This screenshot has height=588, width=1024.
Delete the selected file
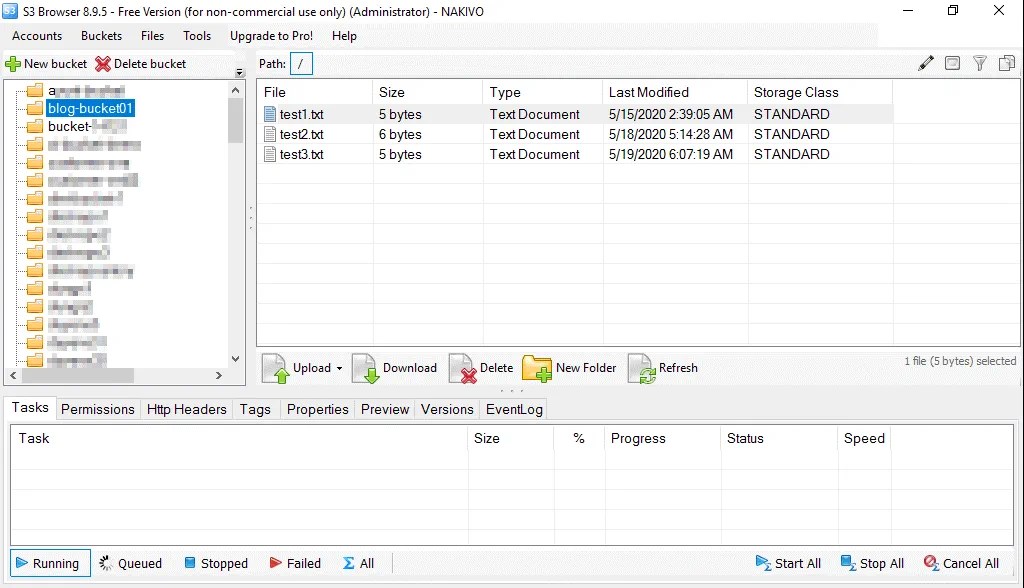point(480,368)
